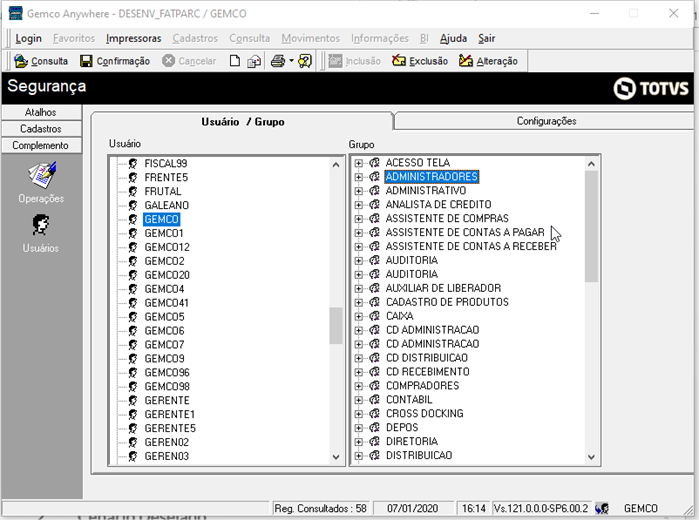This screenshot has height=520, width=699.
Task: Click the Usuário list scroll up arrow
Action: [x=336, y=165]
